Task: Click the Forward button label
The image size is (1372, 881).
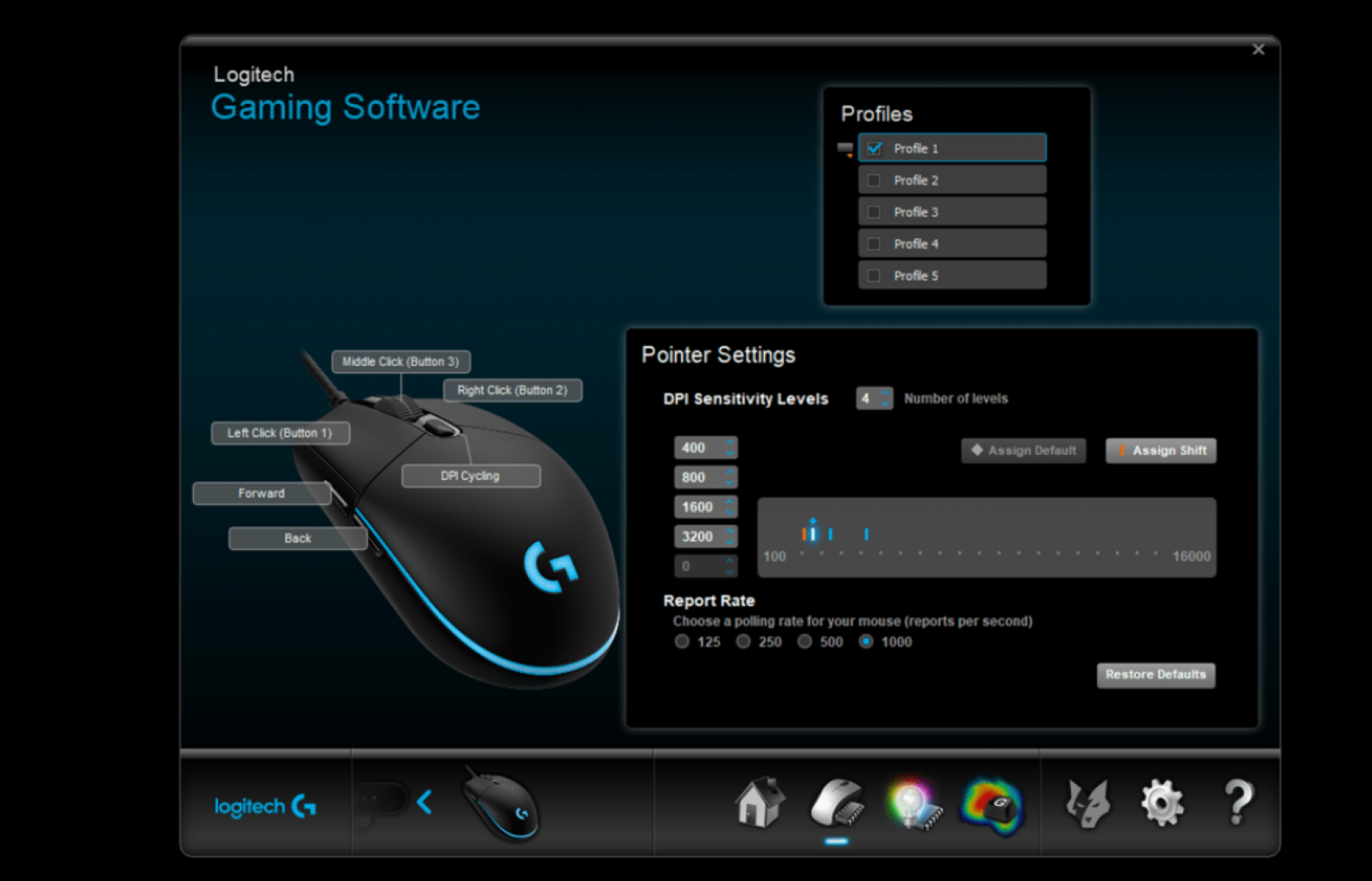Action: coord(262,493)
